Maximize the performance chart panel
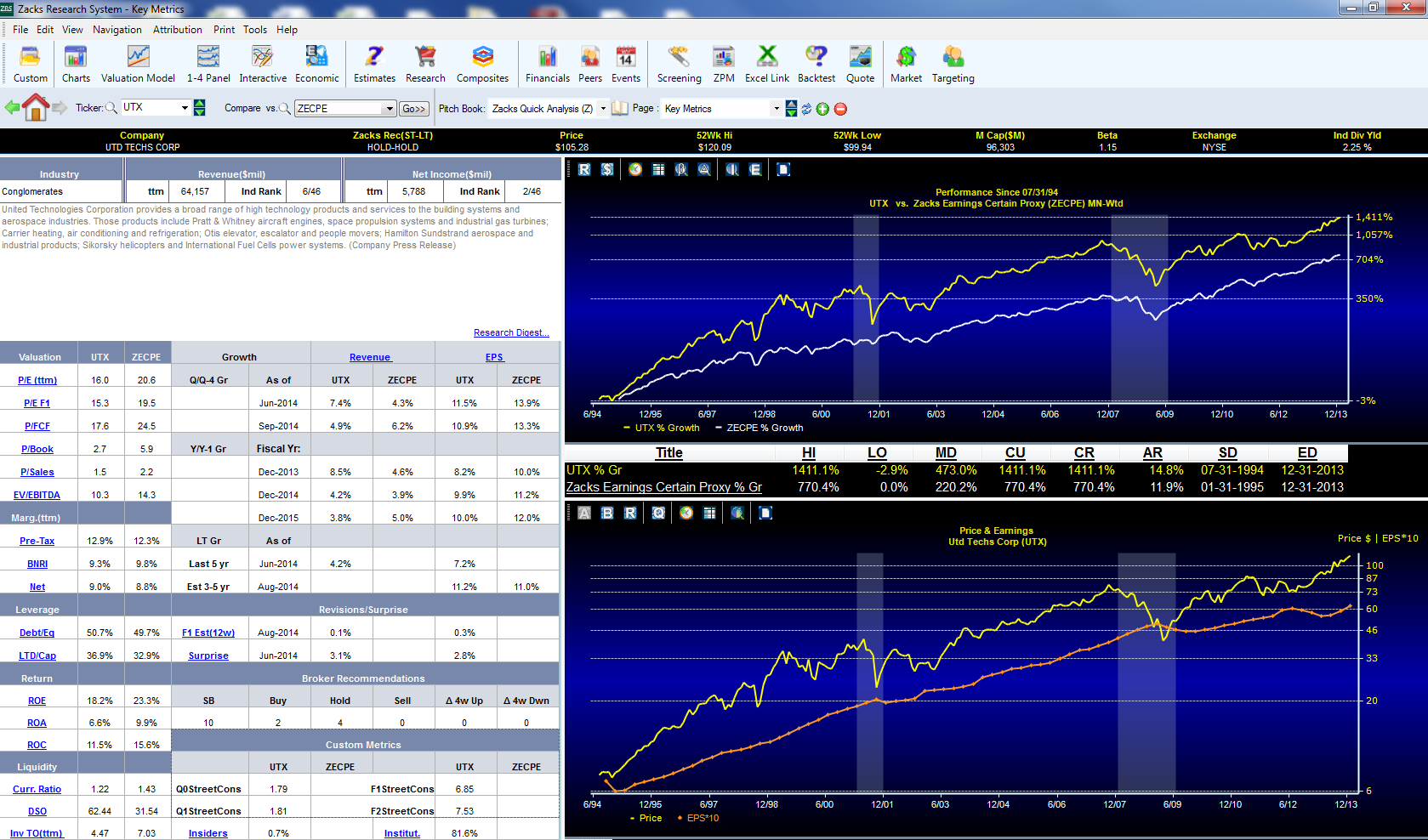Screen dimensions: 1428x840 tap(783, 169)
